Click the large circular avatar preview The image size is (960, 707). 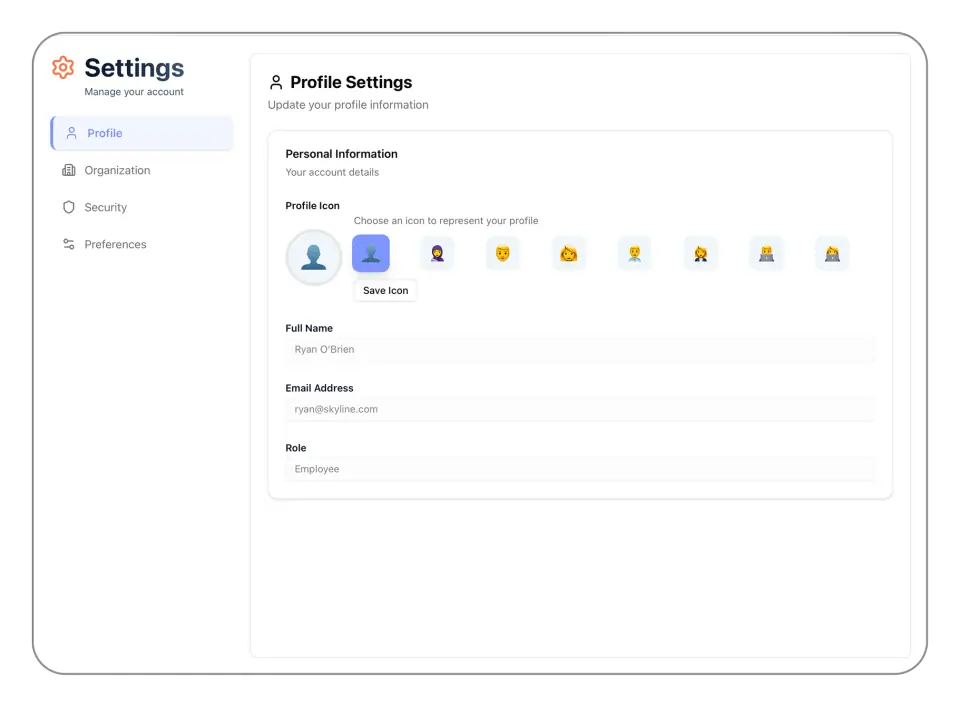point(313,257)
